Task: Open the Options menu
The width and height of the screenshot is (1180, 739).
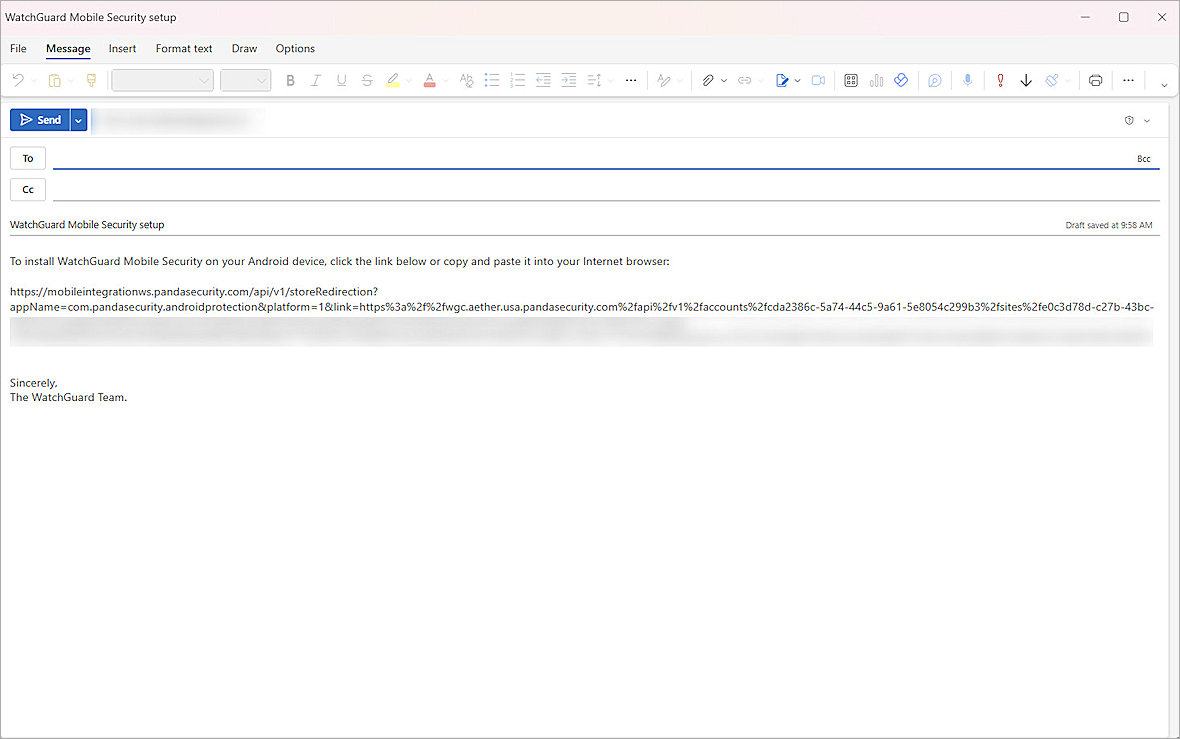Action: 295,48
